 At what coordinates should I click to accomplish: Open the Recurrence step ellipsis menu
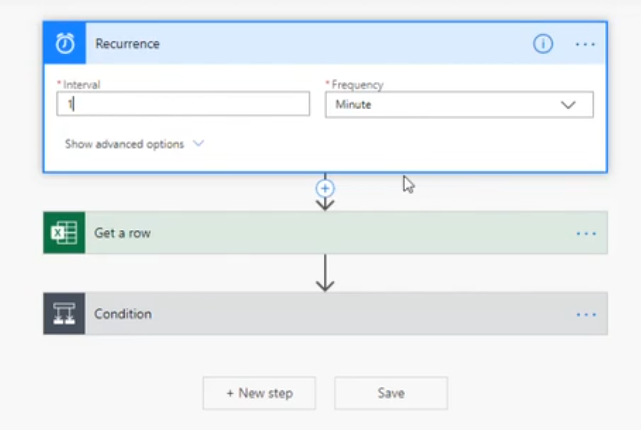tap(585, 44)
